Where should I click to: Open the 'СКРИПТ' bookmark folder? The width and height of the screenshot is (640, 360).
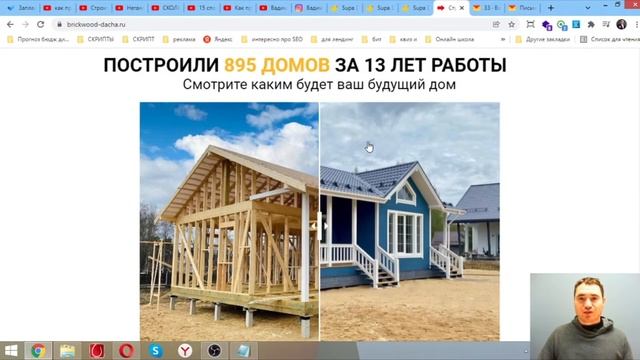(138, 39)
